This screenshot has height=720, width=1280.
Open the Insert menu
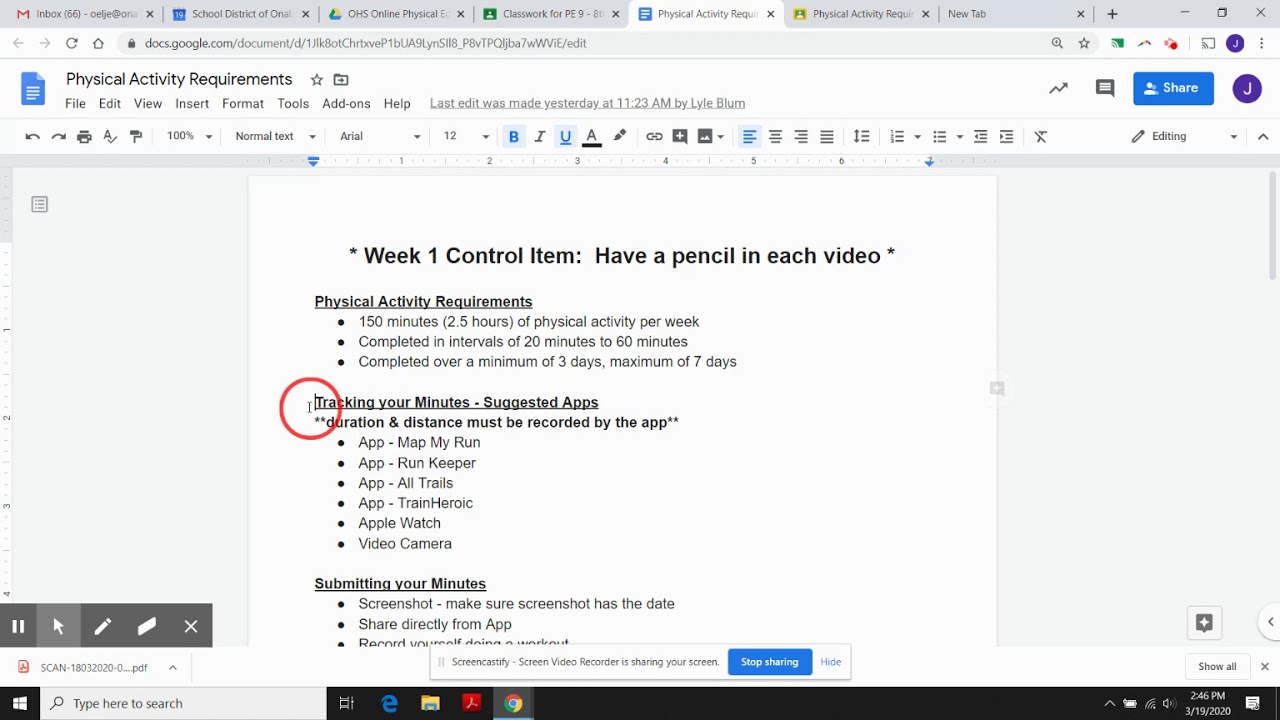coord(192,103)
